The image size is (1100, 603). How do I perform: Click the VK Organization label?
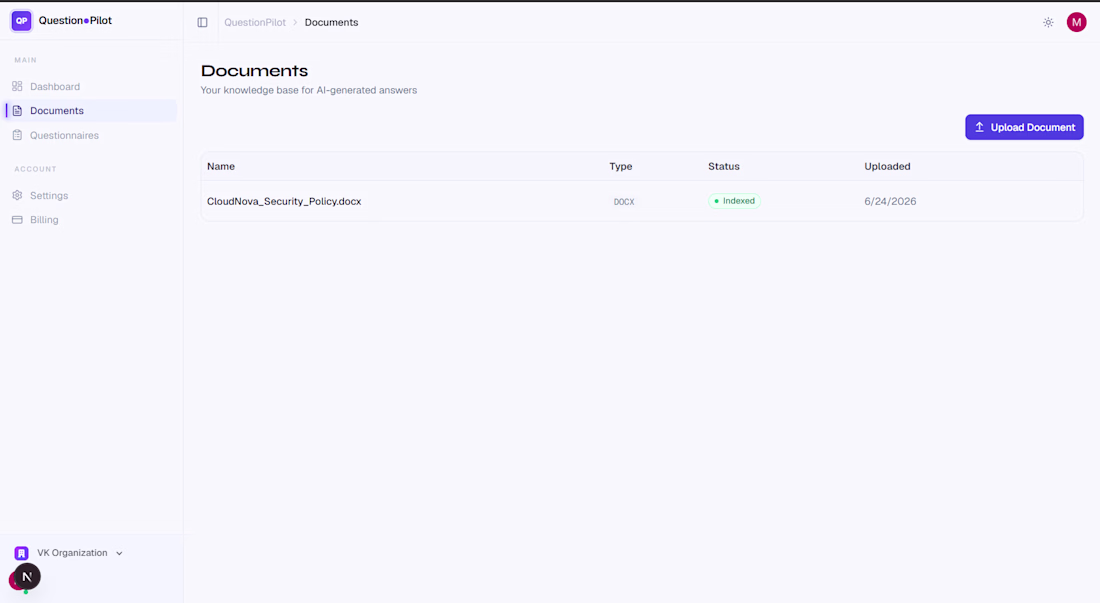72,553
